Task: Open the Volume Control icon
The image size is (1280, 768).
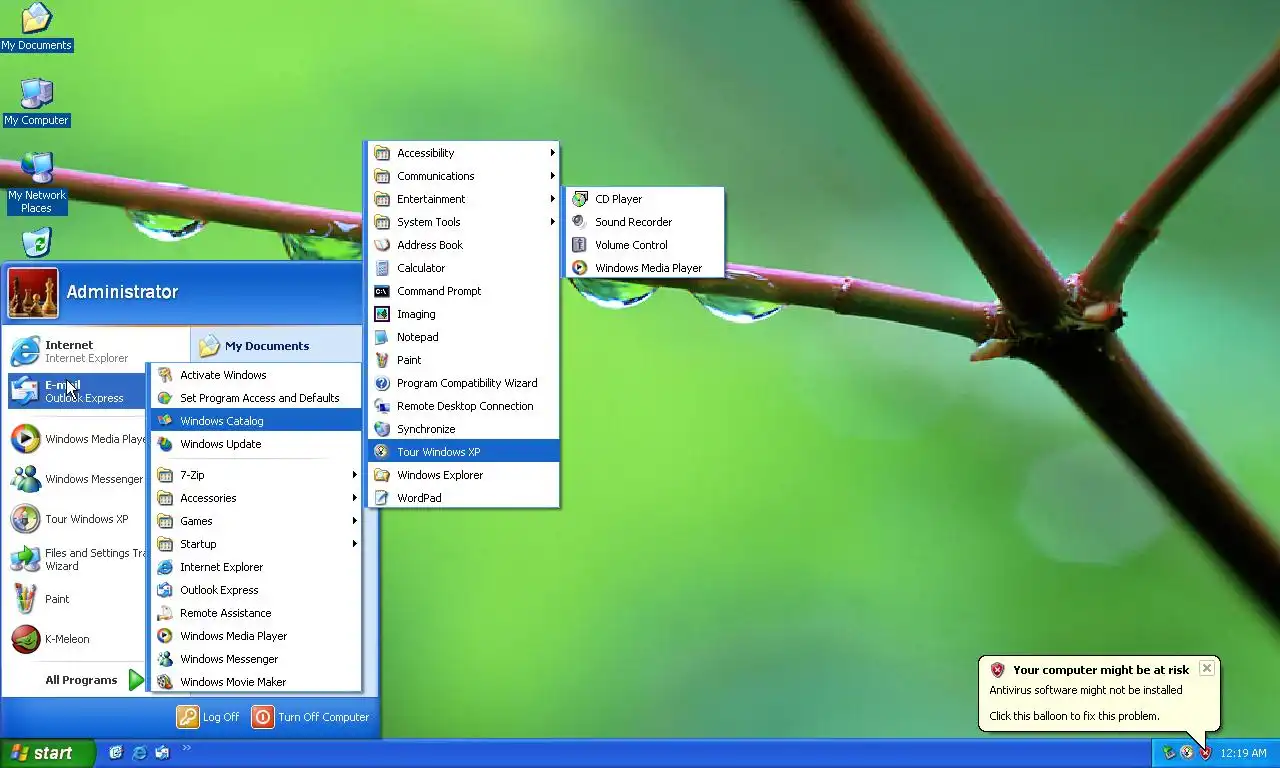Action: (x=579, y=245)
